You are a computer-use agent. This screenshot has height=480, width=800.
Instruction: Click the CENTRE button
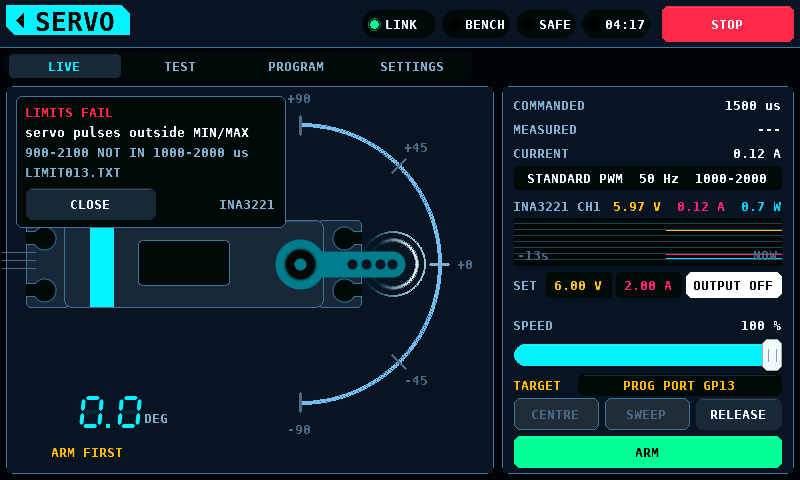click(556, 414)
